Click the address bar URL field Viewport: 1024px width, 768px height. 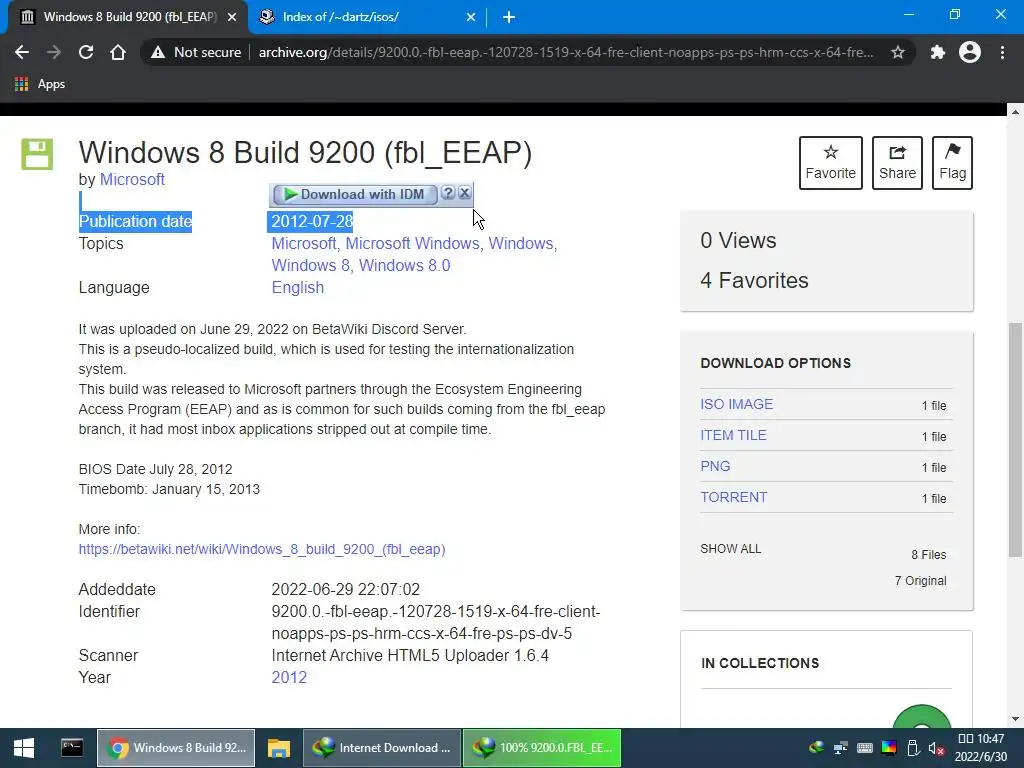pyautogui.click(x=566, y=52)
